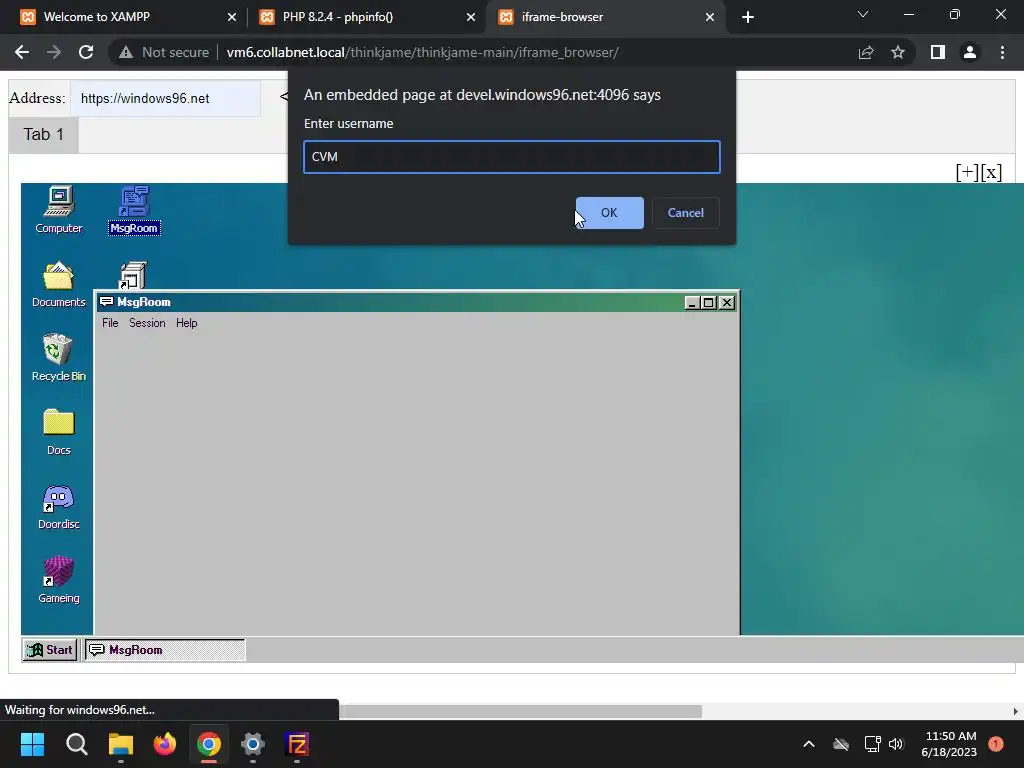Bookmark this page with the star icon
The height and width of the screenshot is (768, 1024).
click(x=898, y=52)
